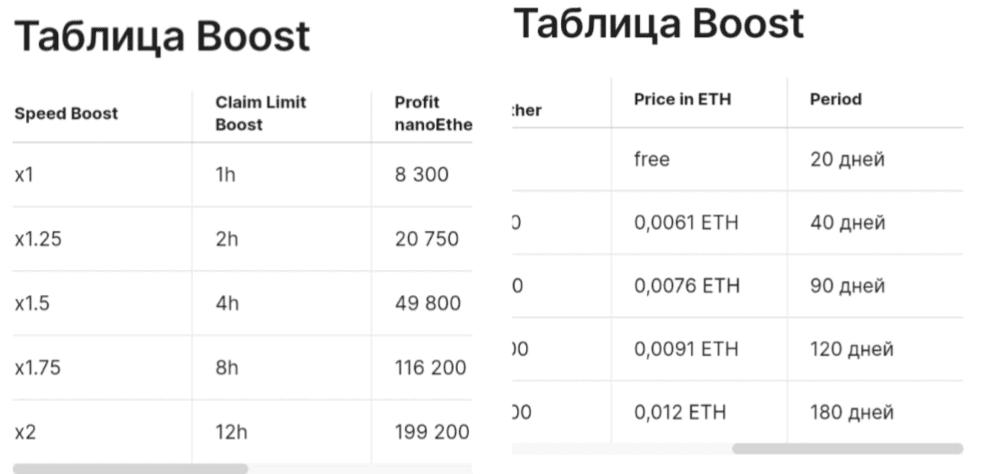Screen dimensions: 985x474
Task: Click the Profit nanoEther column header
Action: (x=432, y=113)
